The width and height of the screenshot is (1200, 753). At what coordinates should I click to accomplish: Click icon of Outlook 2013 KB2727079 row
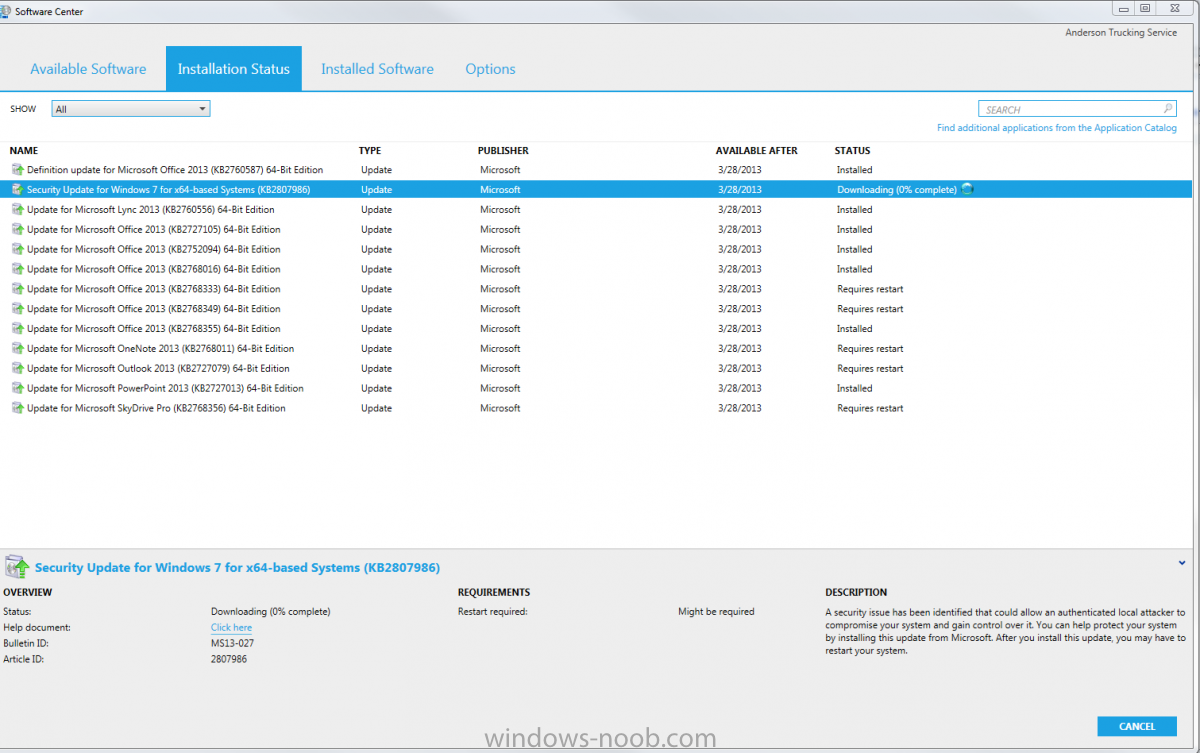pyautogui.click(x=17, y=369)
